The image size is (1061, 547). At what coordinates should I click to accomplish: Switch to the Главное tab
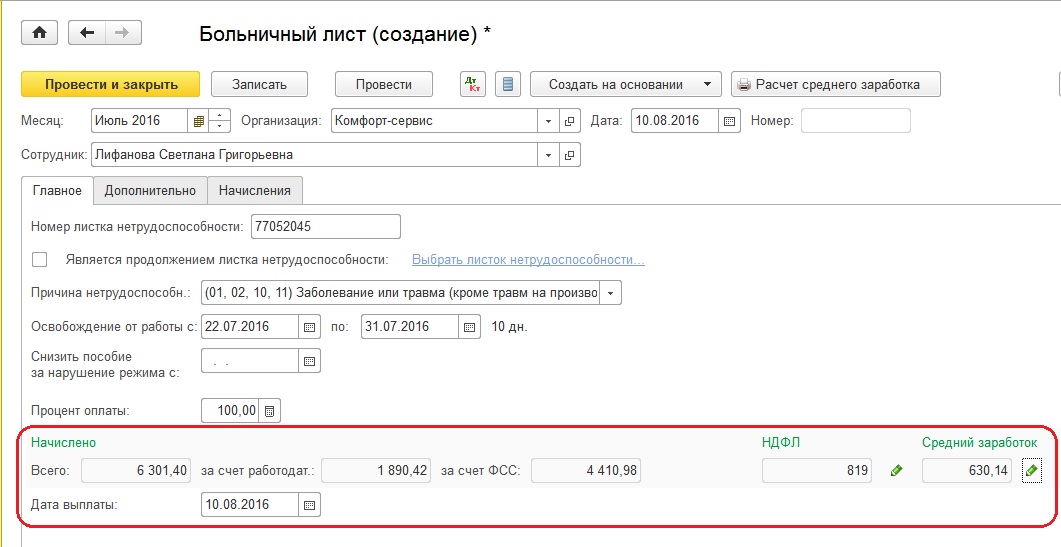(x=58, y=190)
